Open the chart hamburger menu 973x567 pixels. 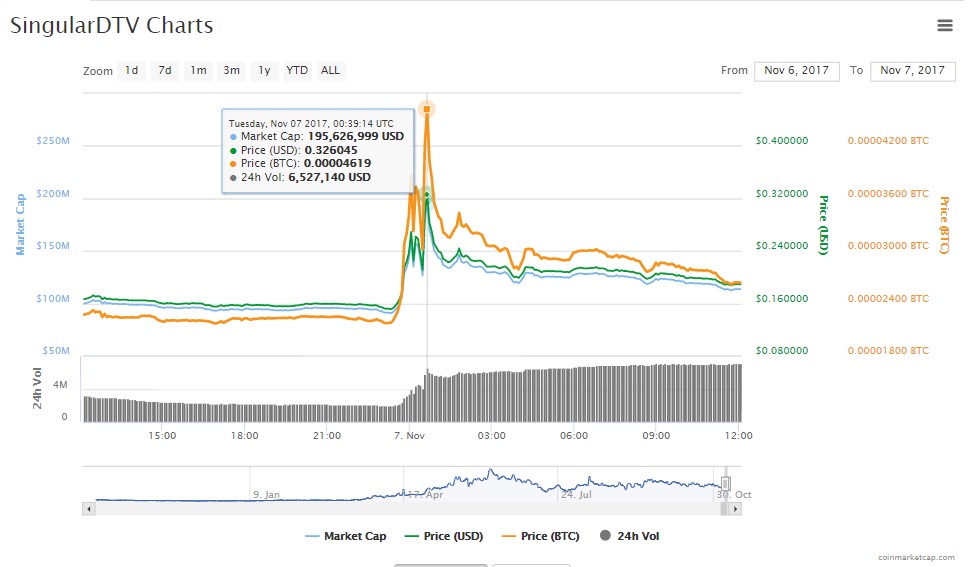(944, 25)
